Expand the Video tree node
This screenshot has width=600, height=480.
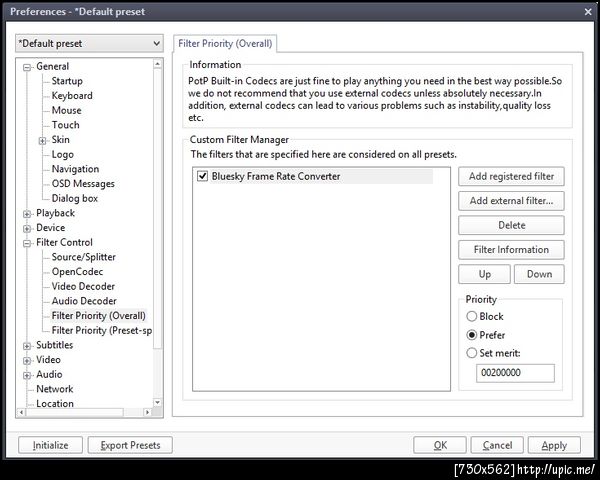click(27, 361)
